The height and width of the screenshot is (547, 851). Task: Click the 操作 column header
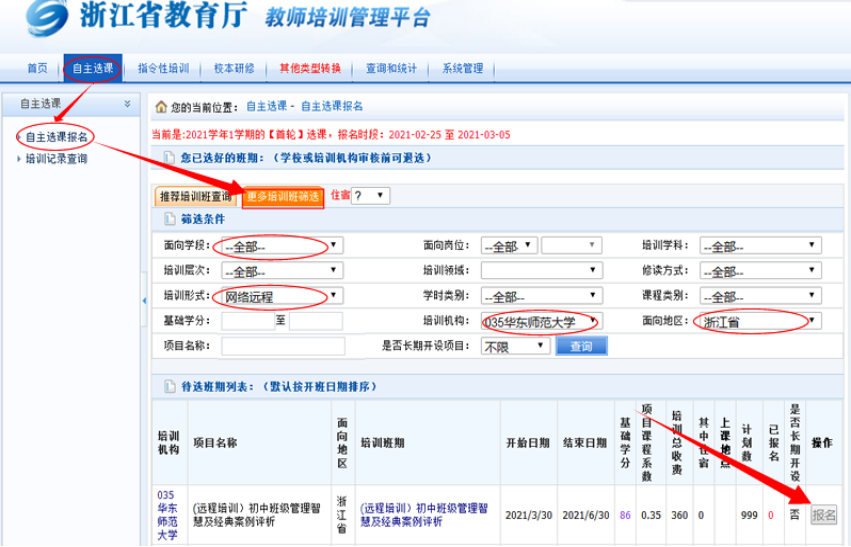click(822, 443)
